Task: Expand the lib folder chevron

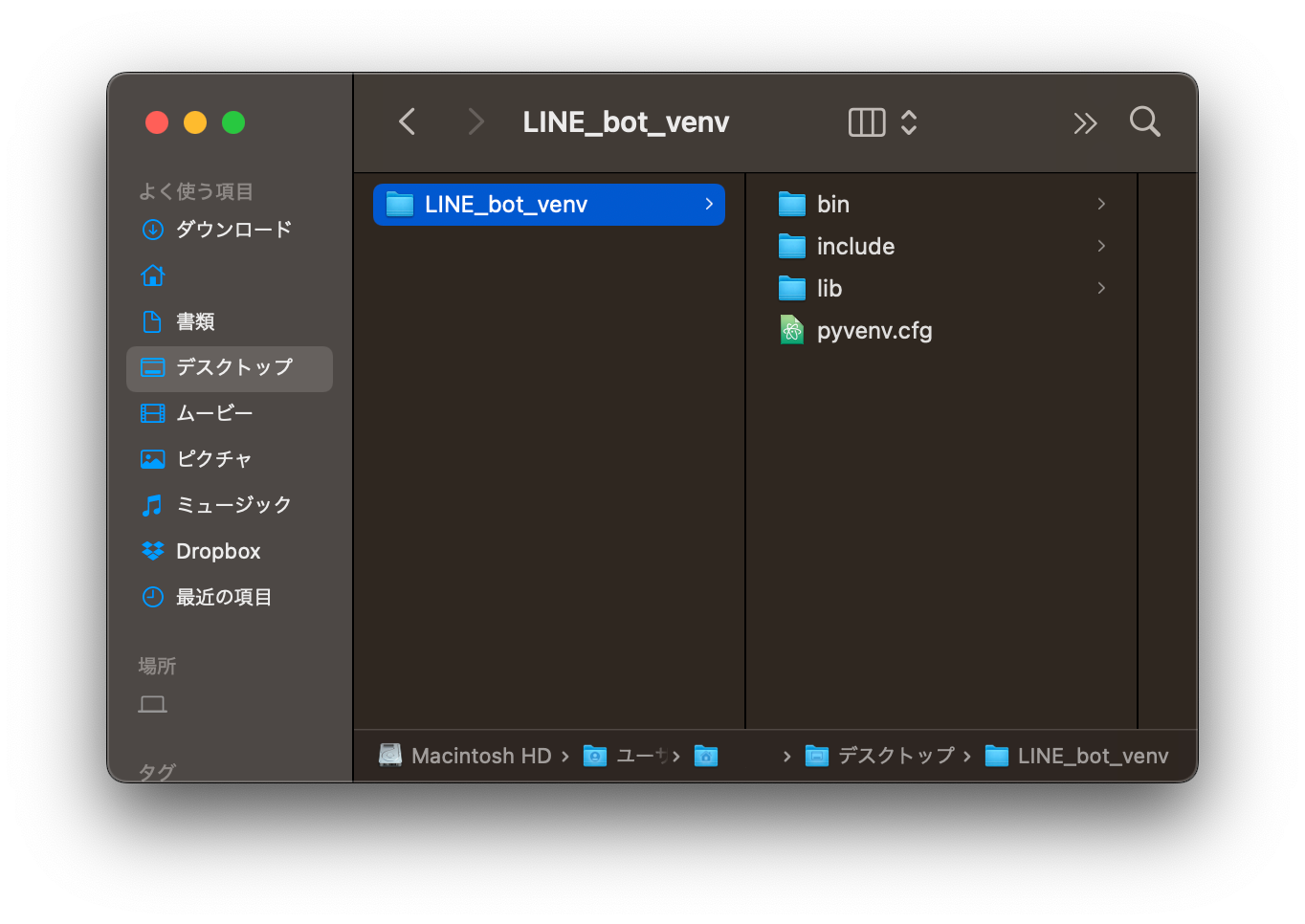Action: click(1101, 288)
